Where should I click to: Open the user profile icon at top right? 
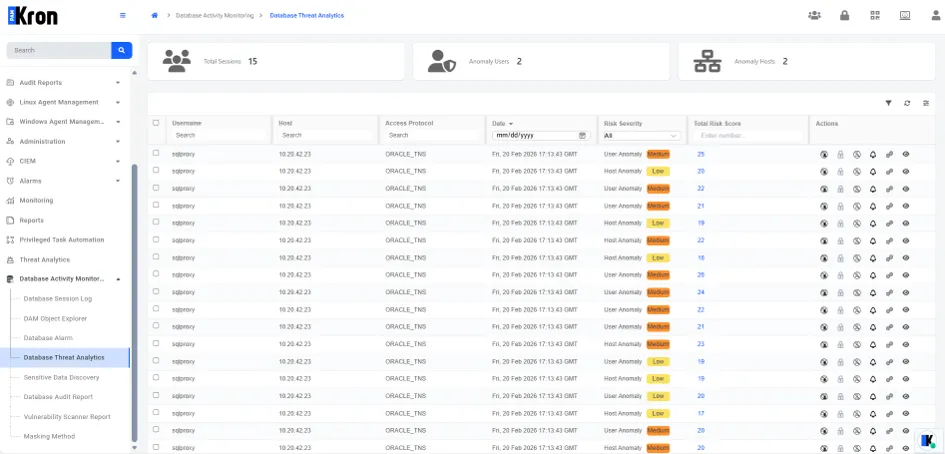pos(936,16)
